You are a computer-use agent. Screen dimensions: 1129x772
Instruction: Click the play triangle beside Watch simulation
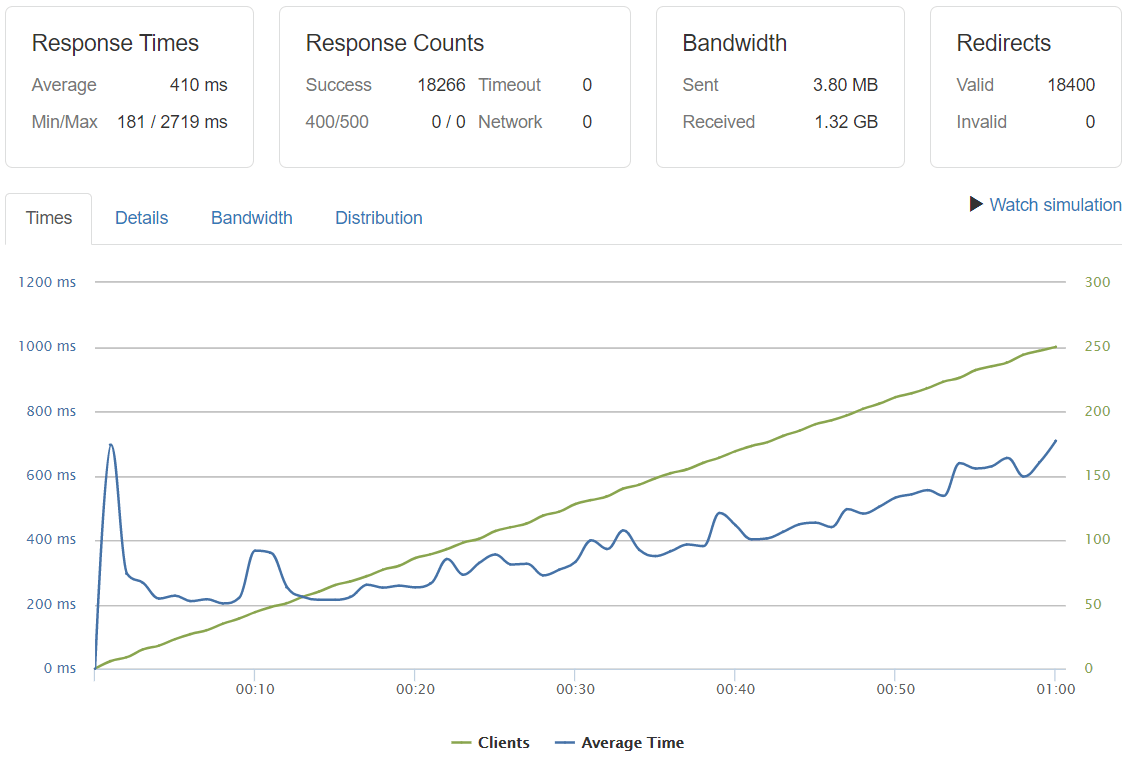[976, 204]
